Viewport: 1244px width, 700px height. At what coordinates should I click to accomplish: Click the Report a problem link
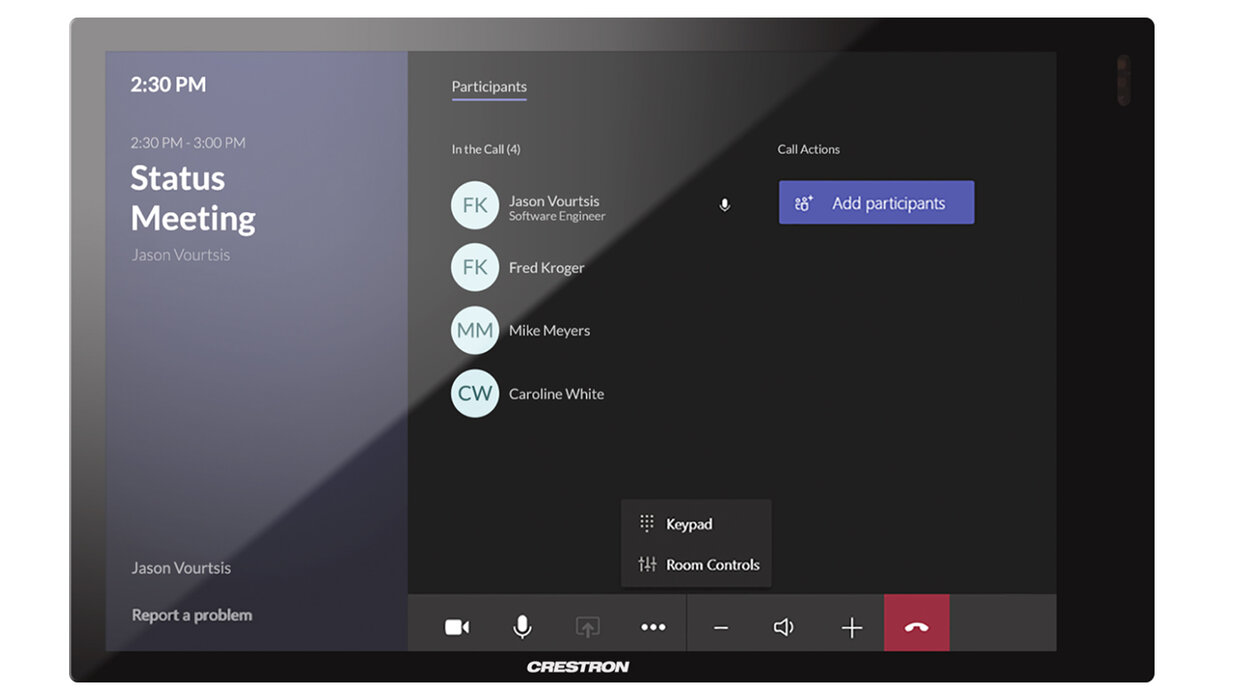(x=192, y=615)
